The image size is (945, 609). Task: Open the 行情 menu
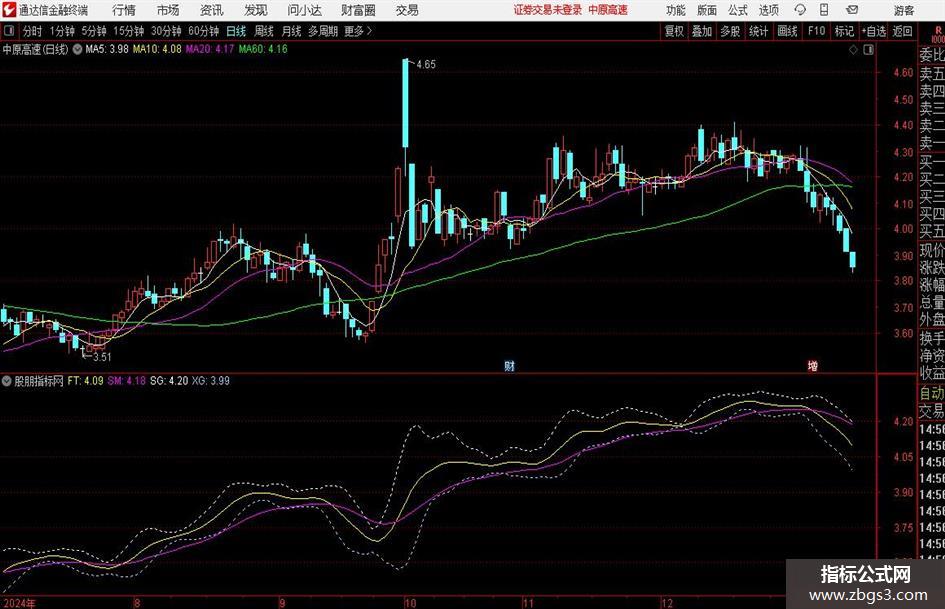coord(124,10)
